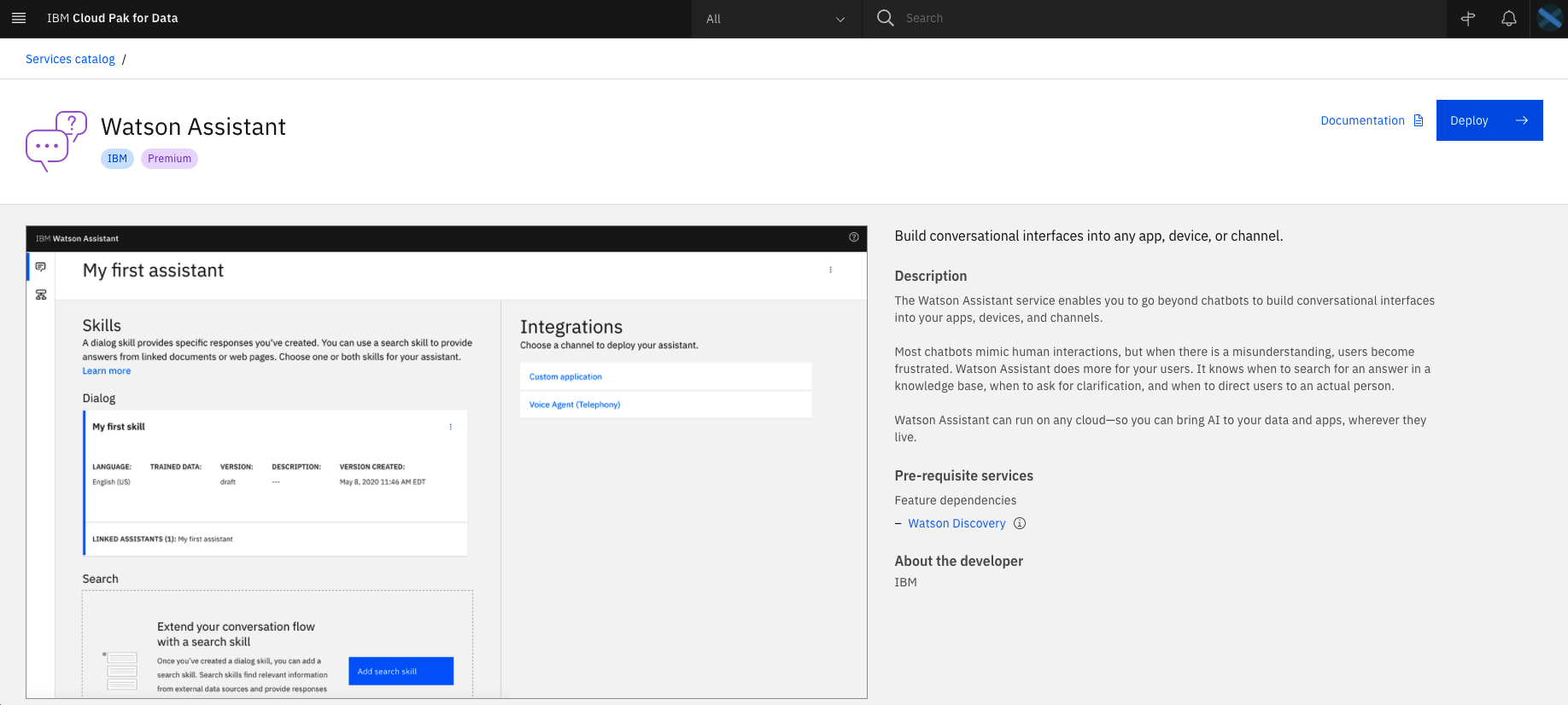Viewport: 1568px width, 705px height.
Task: Click the Premium tag
Action: (x=169, y=159)
